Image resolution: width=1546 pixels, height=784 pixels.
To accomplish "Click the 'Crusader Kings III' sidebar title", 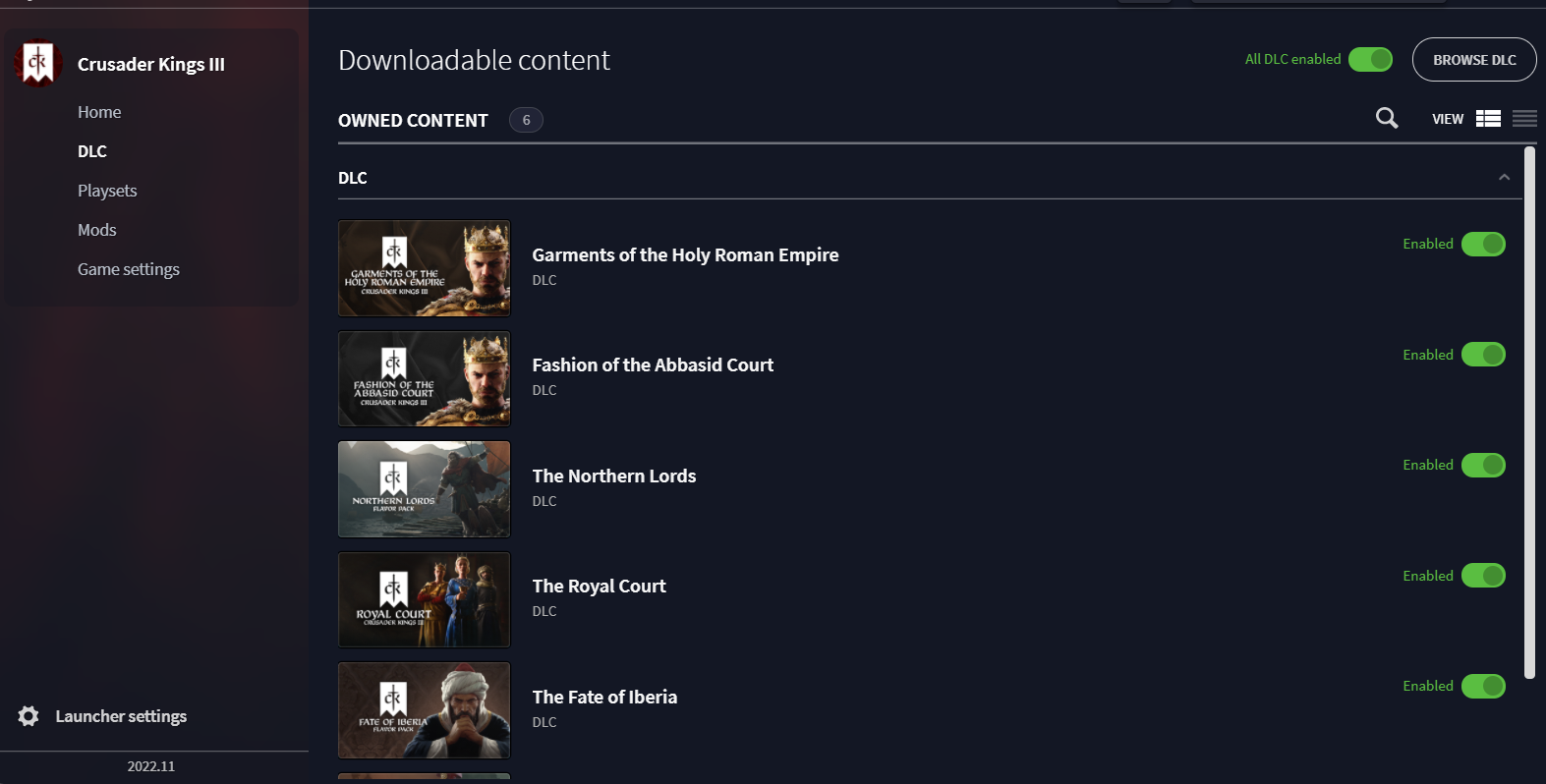I will 151,65.
